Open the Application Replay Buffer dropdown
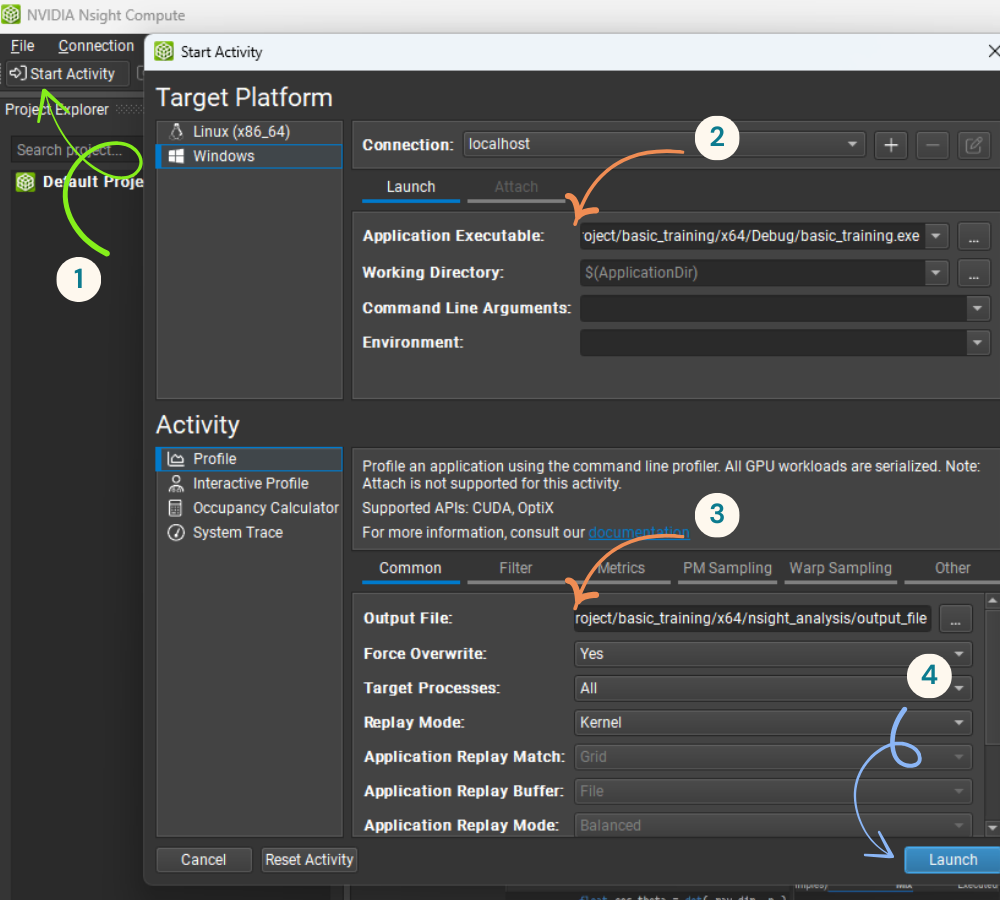1000x900 pixels. pyautogui.click(x=773, y=792)
